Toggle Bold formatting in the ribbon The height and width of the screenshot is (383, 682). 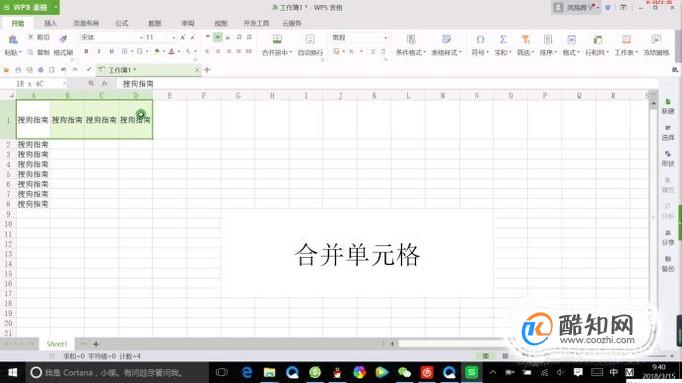(86, 51)
